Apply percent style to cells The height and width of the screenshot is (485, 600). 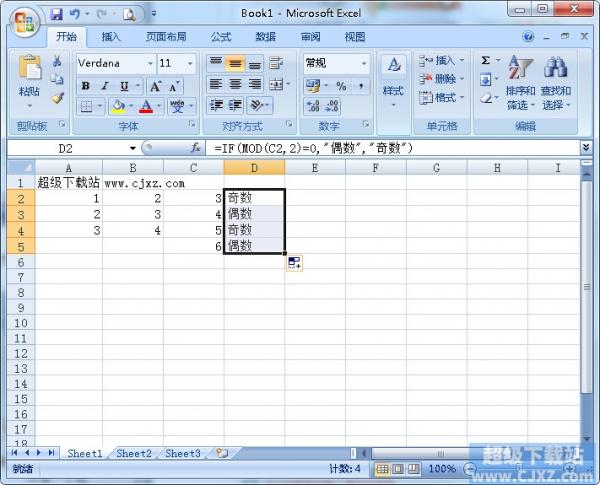341,86
